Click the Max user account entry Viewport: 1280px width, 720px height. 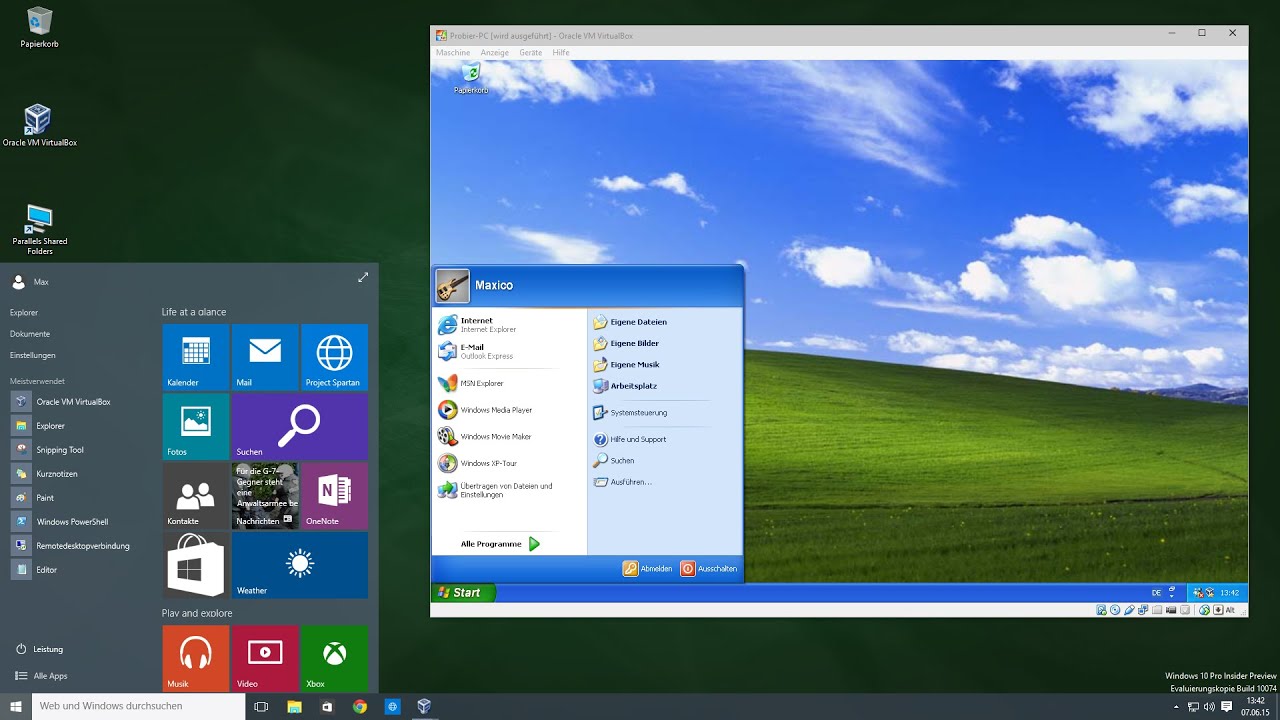click(x=30, y=282)
